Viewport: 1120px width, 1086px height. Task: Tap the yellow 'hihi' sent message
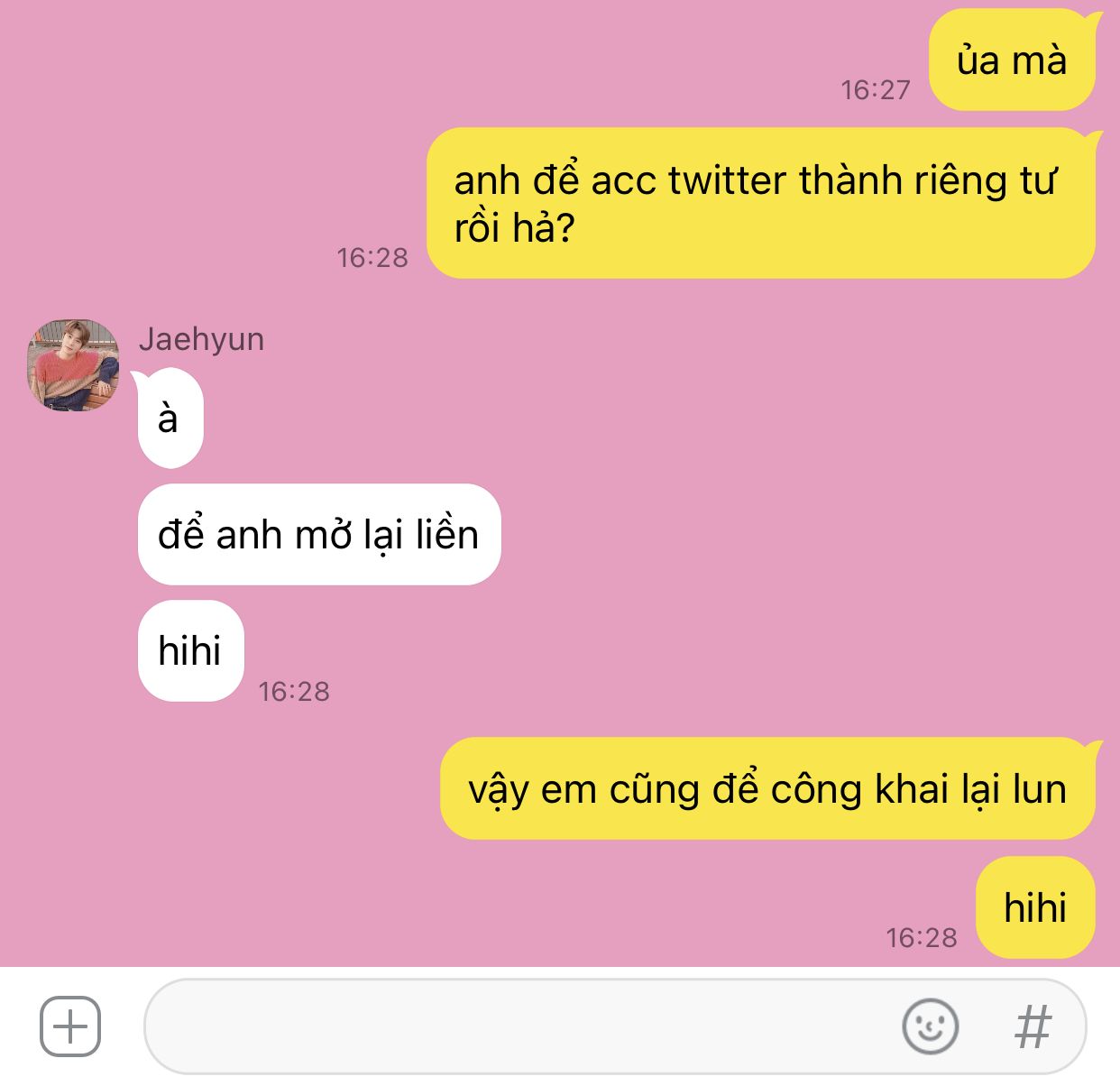click(x=1035, y=907)
